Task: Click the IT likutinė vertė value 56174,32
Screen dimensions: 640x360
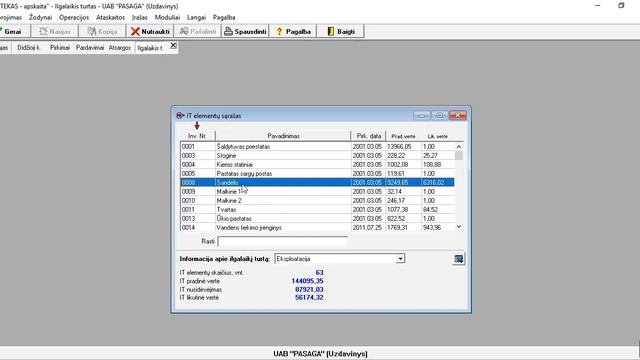Action: coord(309,298)
